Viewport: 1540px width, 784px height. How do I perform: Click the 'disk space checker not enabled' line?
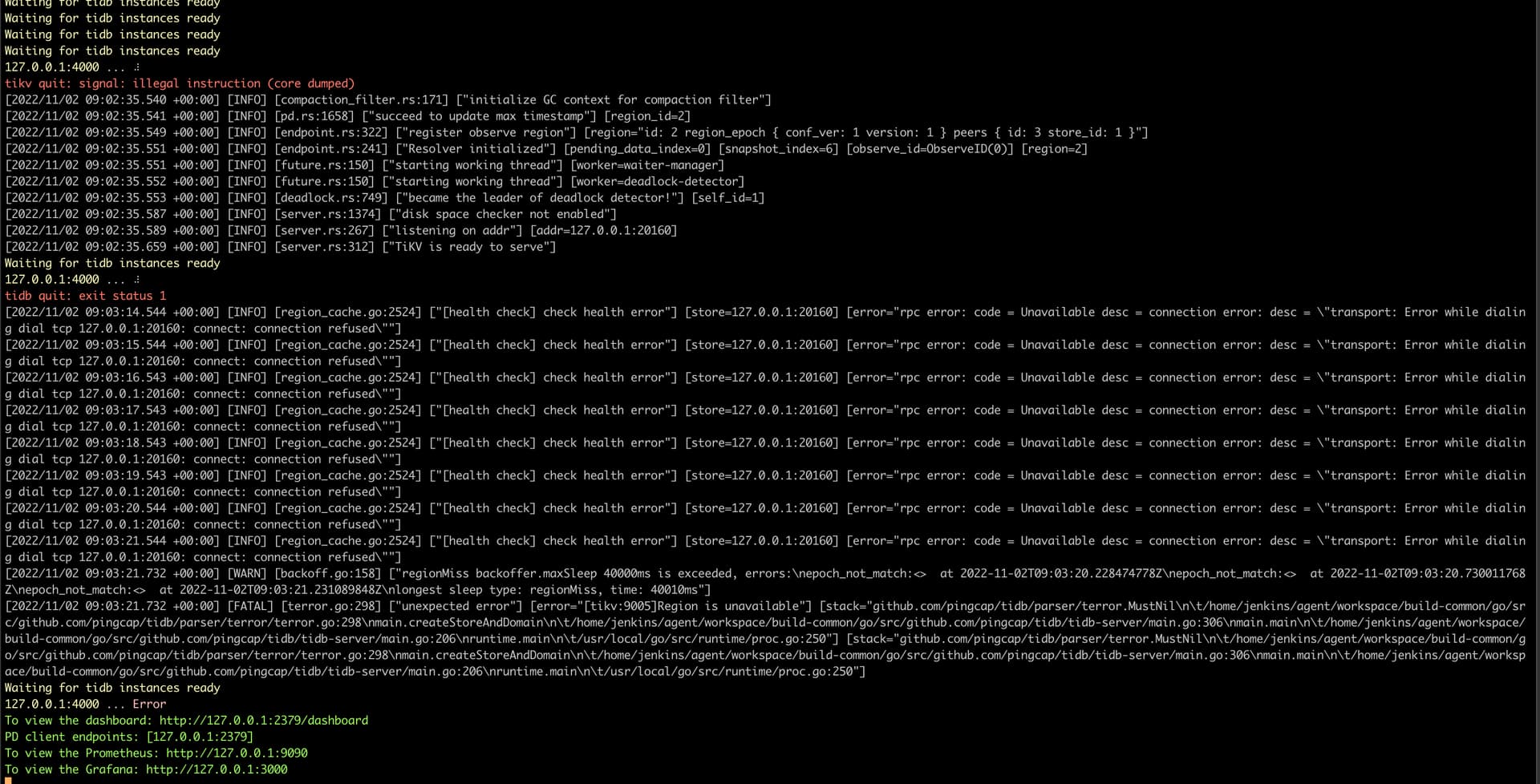pos(310,214)
